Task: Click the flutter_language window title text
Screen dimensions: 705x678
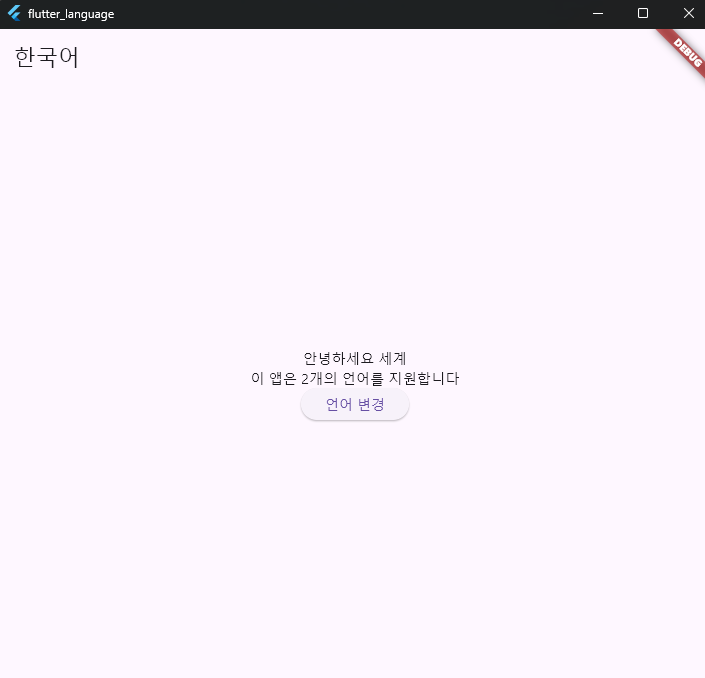Action: (x=71, y=14)
